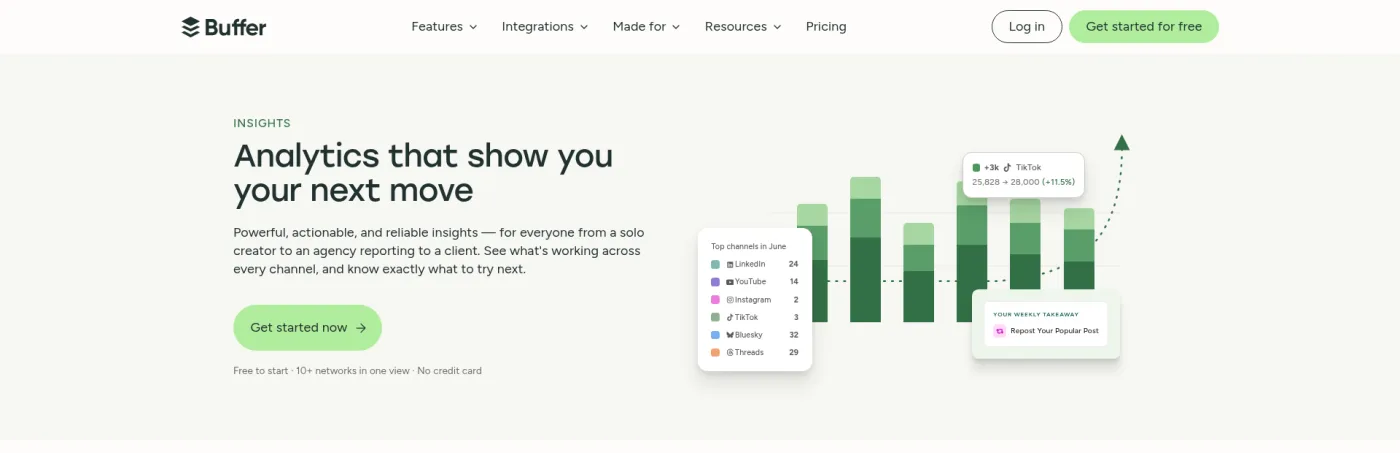
Task: Click the teal swatch beside LinkedIn
Action: click(715, 264)
